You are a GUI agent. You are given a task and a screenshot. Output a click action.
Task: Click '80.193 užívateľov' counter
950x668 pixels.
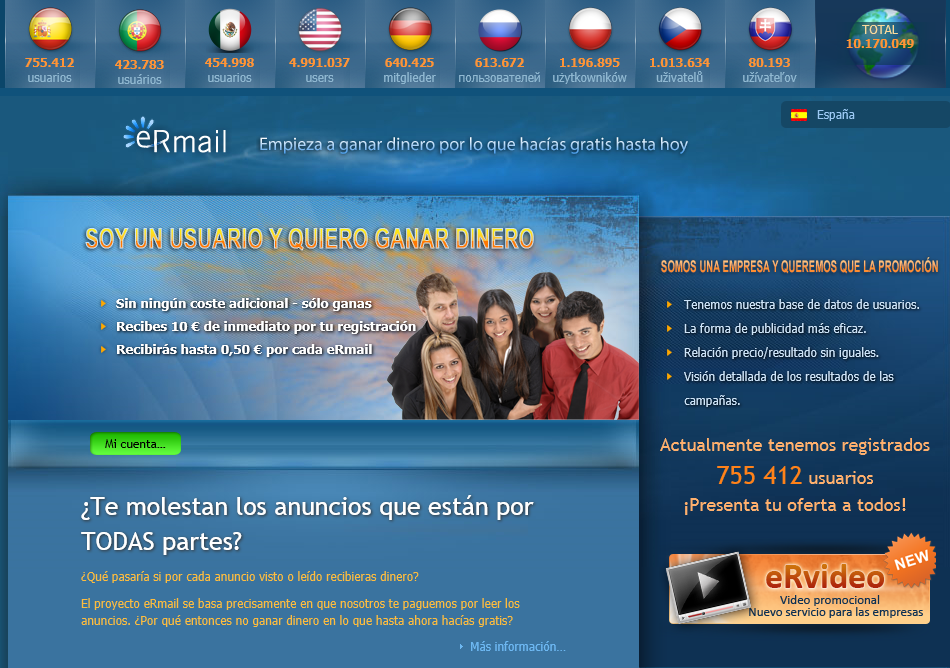(769, 70)
